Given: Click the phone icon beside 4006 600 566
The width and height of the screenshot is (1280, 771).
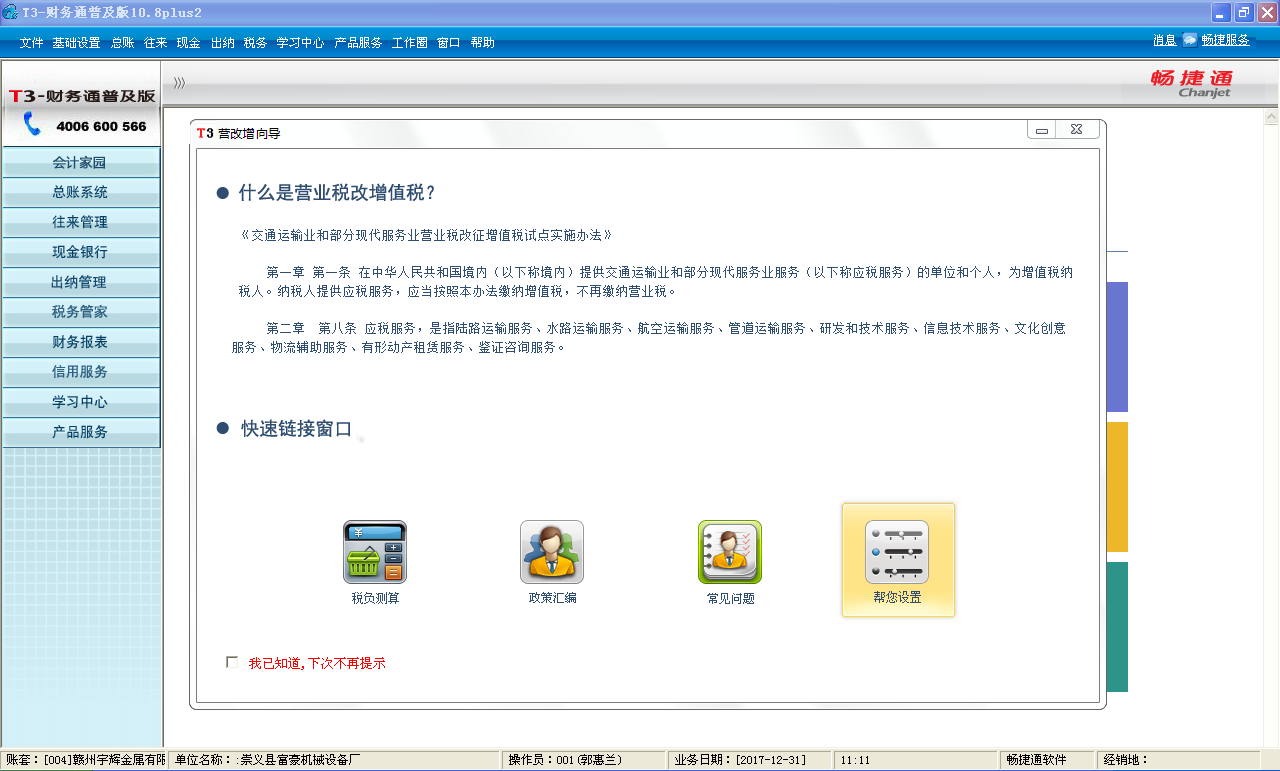Looking at the screenshot, I should (x=33, y=124).
